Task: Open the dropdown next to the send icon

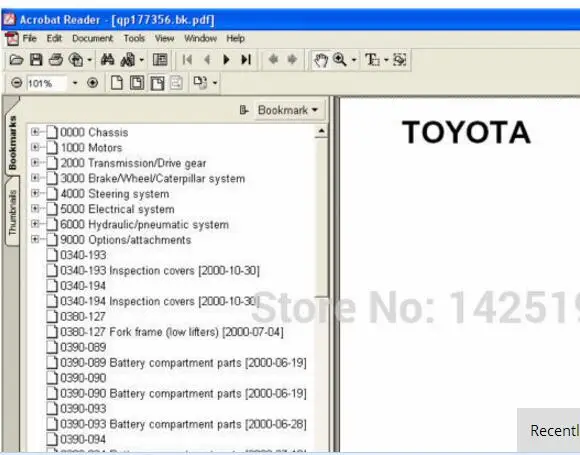Action: [x=89, y=60]
